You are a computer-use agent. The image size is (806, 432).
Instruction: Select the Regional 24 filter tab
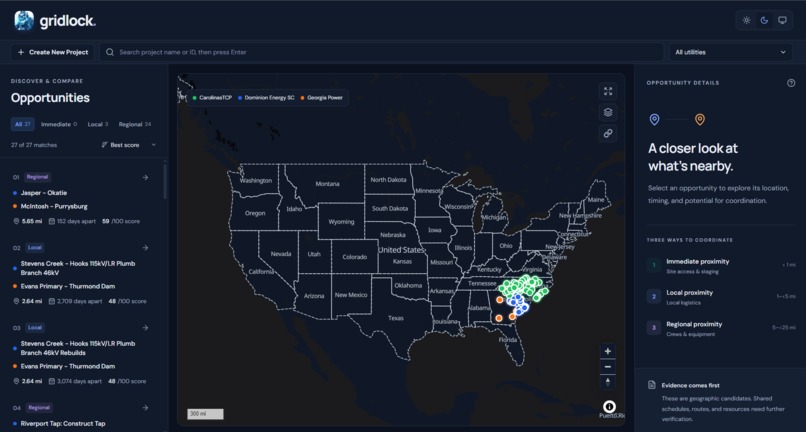(135, 124)
